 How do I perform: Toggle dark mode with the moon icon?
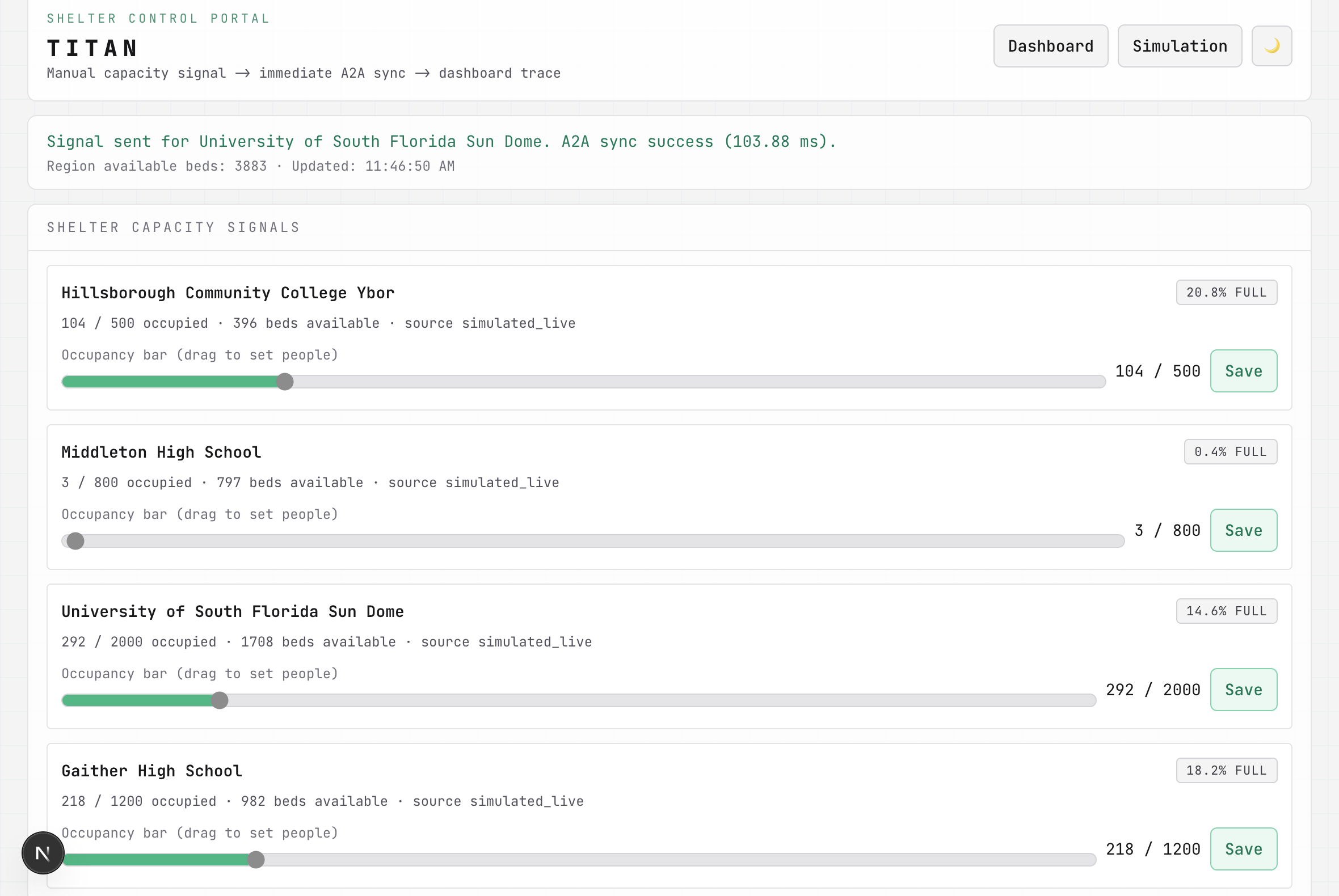(x=1271, y=46)
